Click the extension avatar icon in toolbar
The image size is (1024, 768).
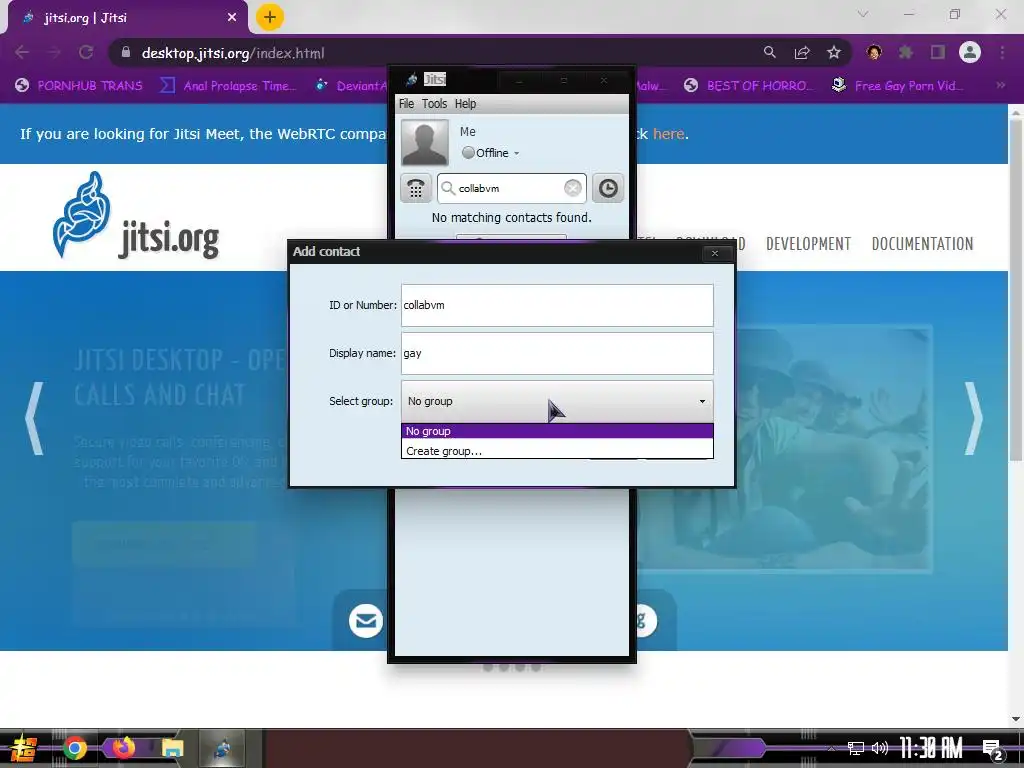point(874,52)
